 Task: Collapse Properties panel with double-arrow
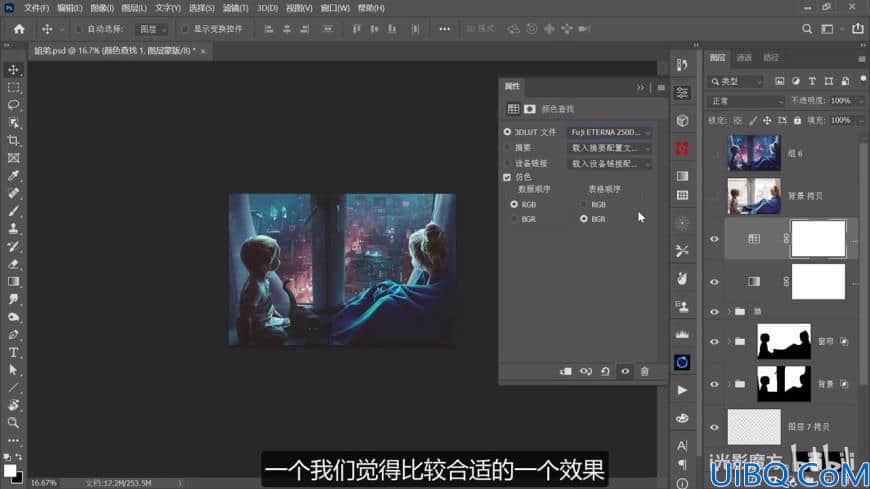click(x=641, y=87)
